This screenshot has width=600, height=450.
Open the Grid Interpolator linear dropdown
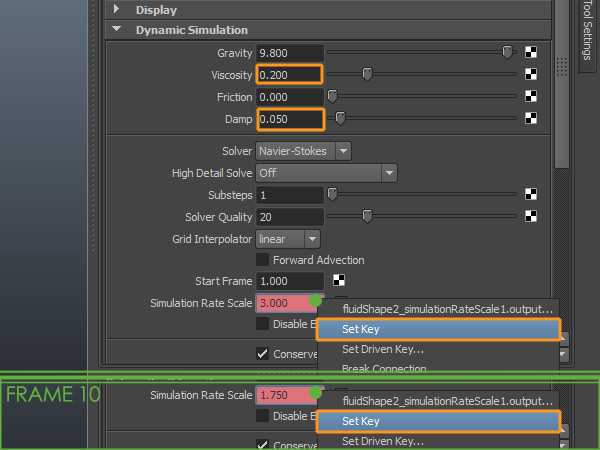(288, 239)
